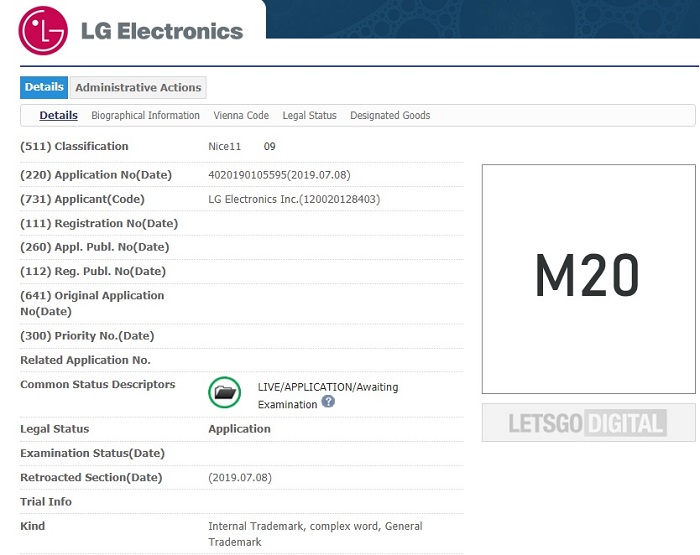Click the Retroacted Section(Date) label
The width and height of the screenshot is (700, 555).
pos(91,477)
